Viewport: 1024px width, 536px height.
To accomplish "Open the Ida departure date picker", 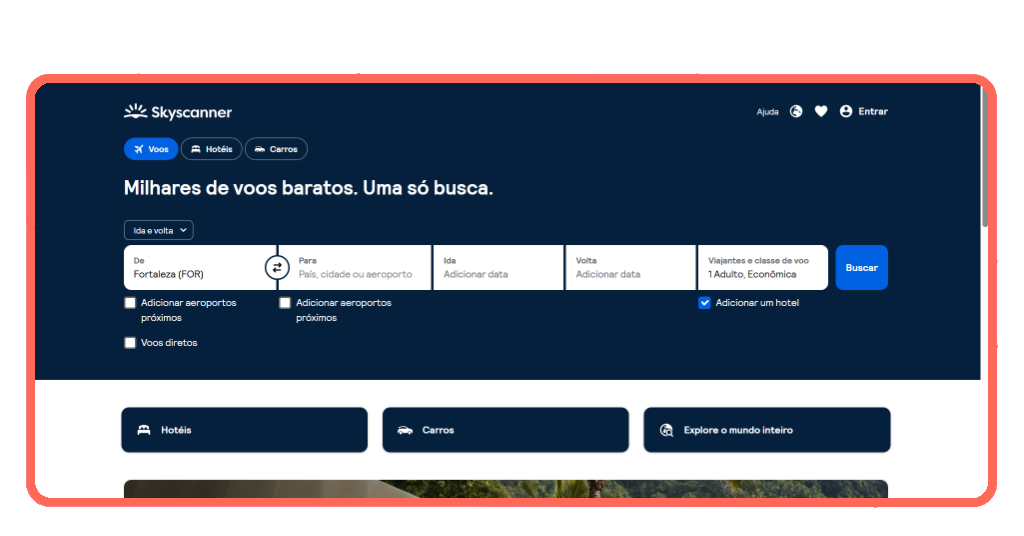I will pos(498,267).
